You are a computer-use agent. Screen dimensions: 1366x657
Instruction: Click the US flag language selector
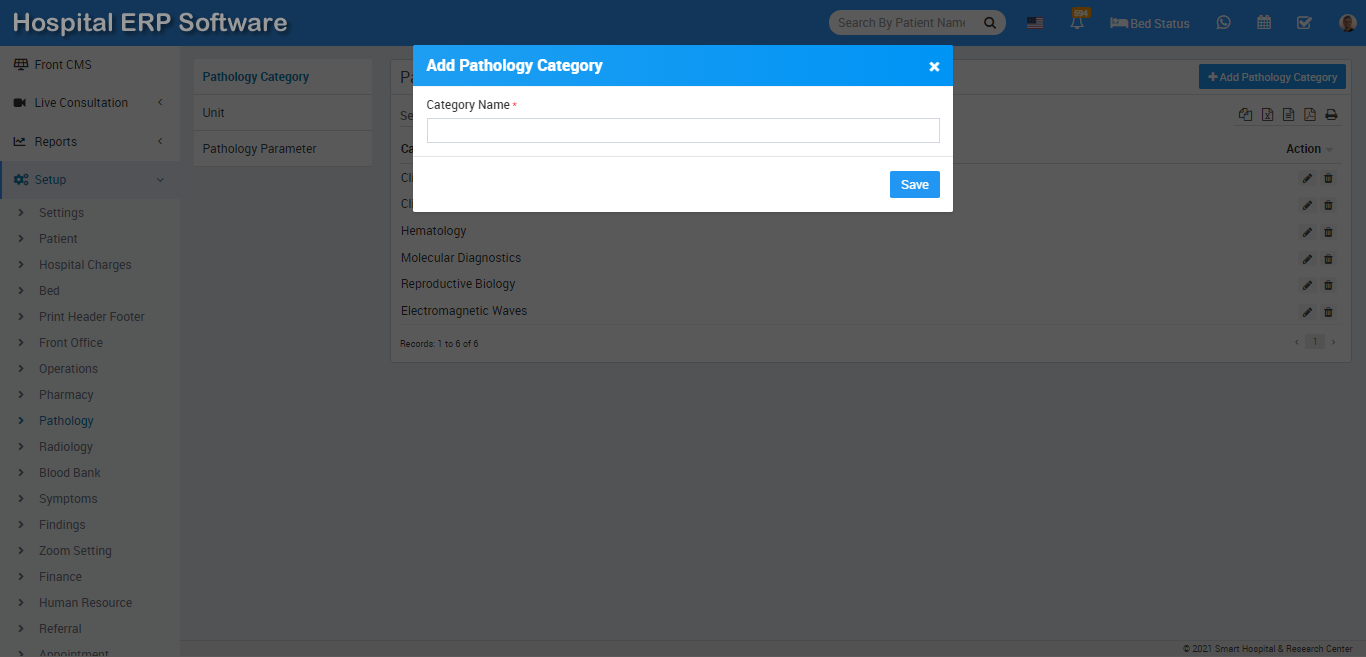coord(1035,23)
